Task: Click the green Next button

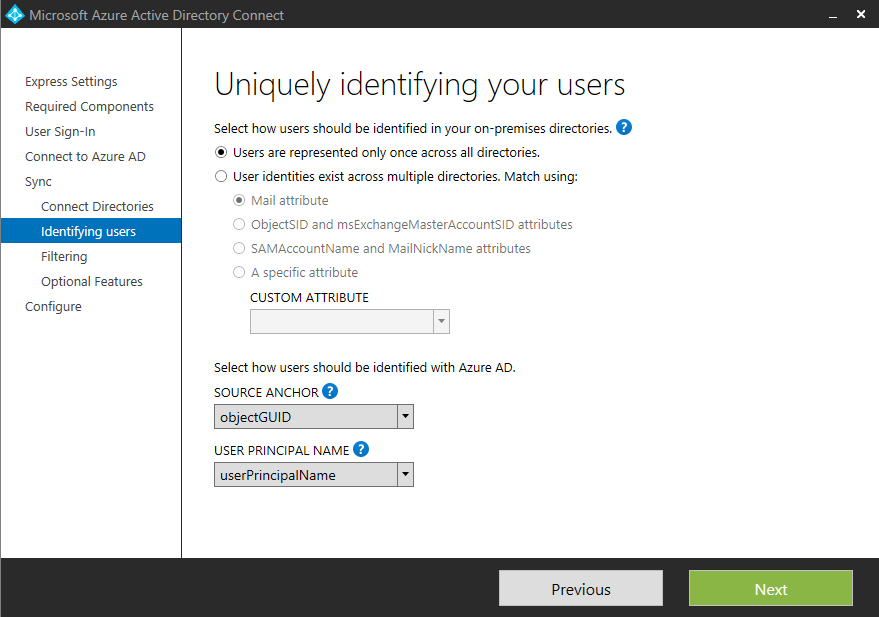Action: (x=770, y=589)
